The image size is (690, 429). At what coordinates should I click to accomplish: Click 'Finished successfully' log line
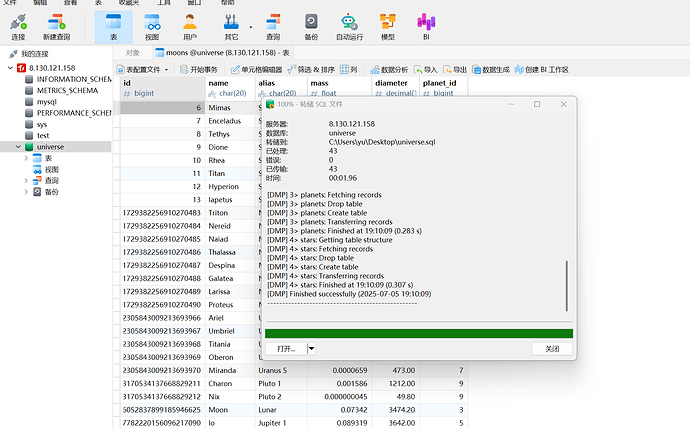click(349, 294)
